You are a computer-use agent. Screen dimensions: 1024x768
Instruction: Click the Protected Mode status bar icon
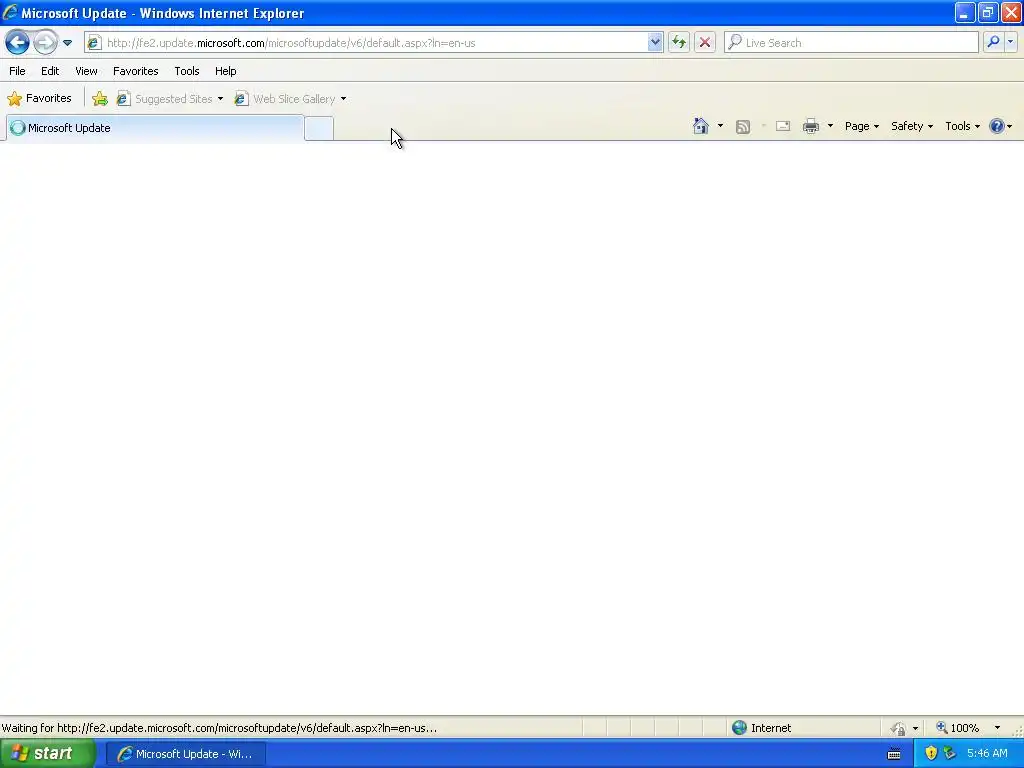[899, 728]
